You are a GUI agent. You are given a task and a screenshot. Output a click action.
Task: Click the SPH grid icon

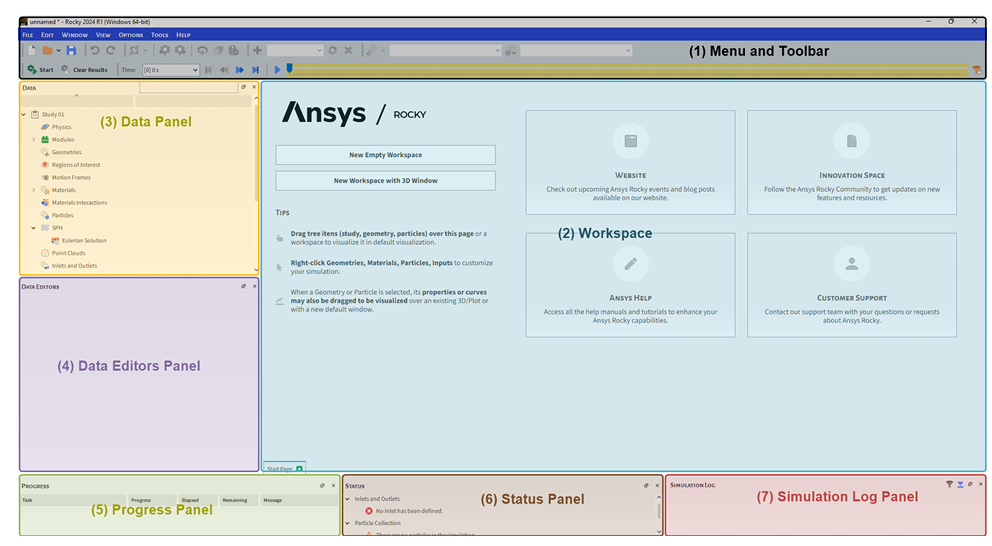pos(45,228)
